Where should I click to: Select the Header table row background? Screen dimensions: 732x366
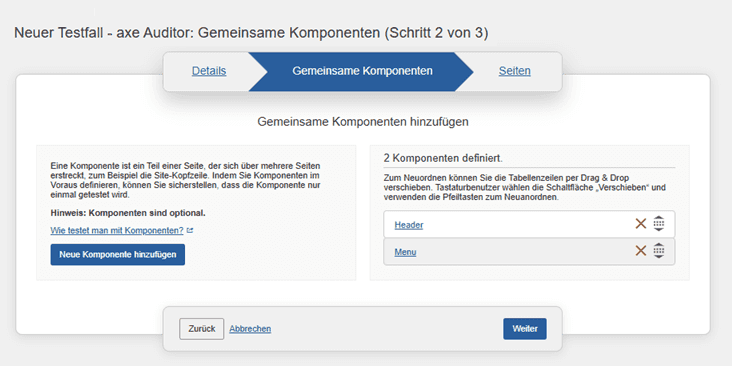click(x=529, y=224)
